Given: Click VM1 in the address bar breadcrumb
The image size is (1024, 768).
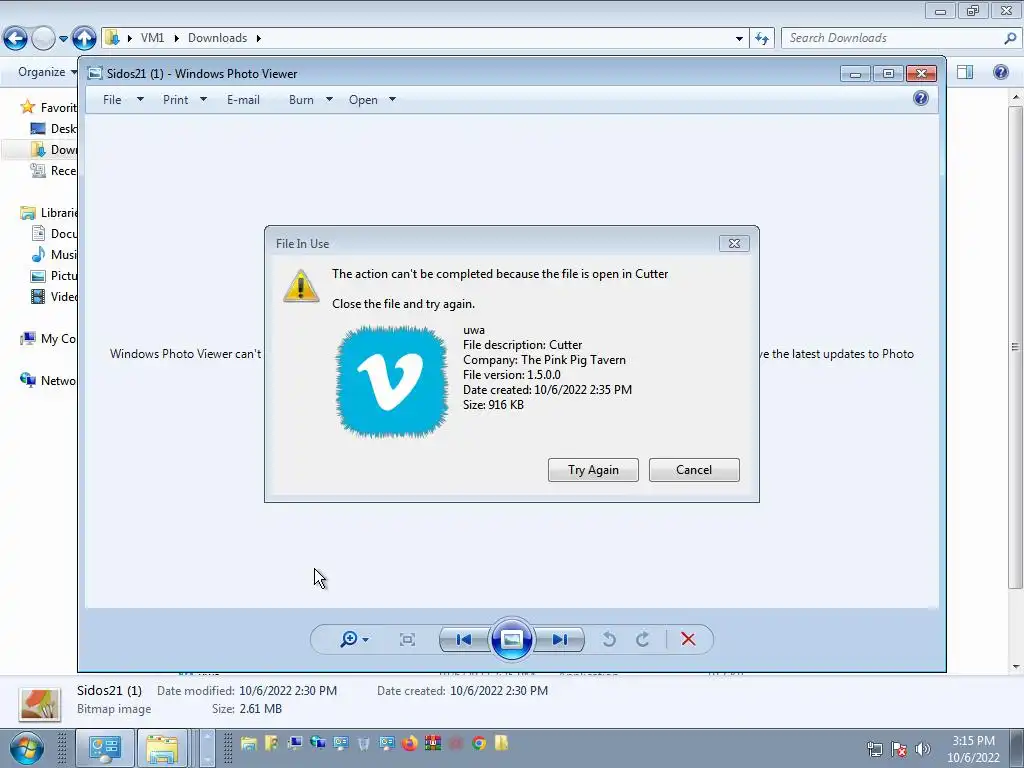Looking at the screenshot, I should point(152,38).
